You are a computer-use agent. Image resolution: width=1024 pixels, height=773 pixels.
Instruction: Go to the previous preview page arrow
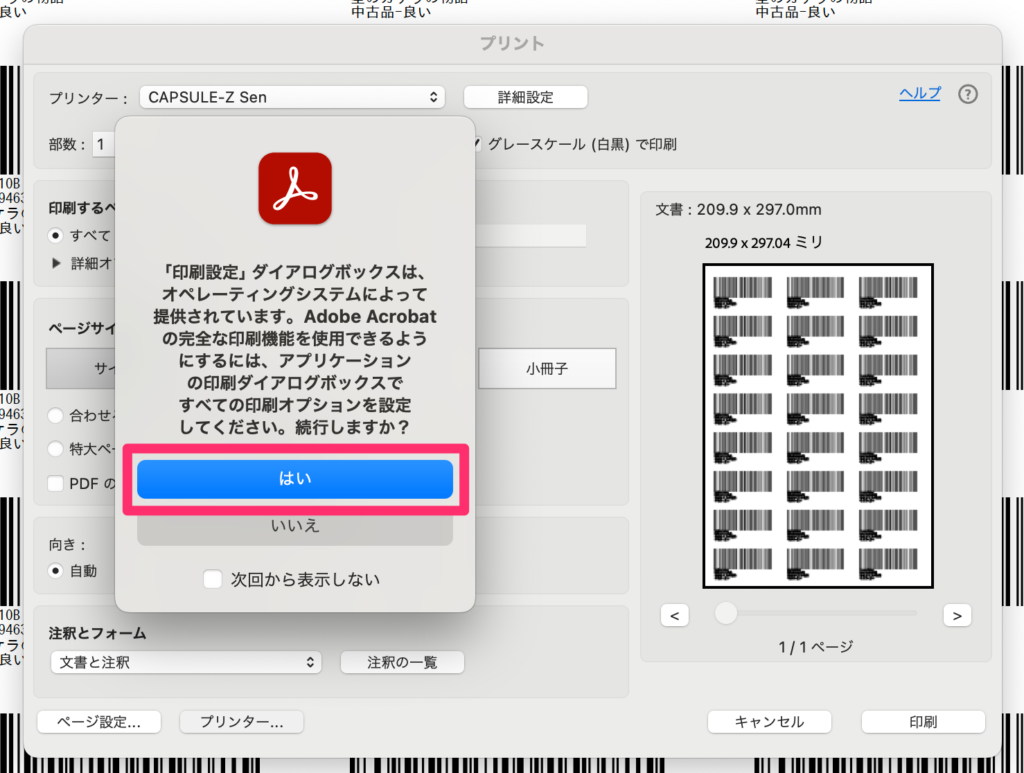point(675,616)
